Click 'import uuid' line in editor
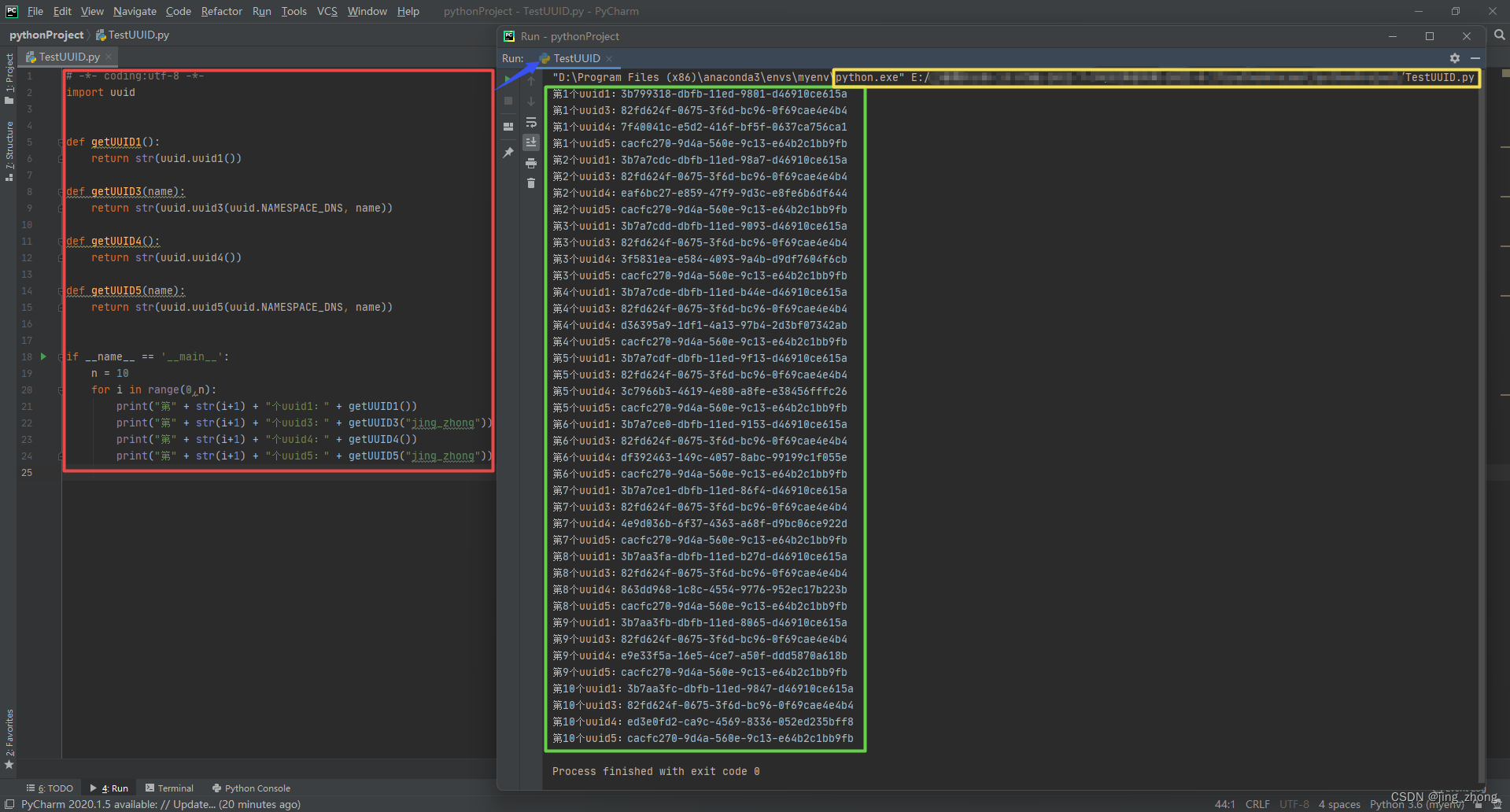Viewport: 1510px width, 812px height. (101, 92)
